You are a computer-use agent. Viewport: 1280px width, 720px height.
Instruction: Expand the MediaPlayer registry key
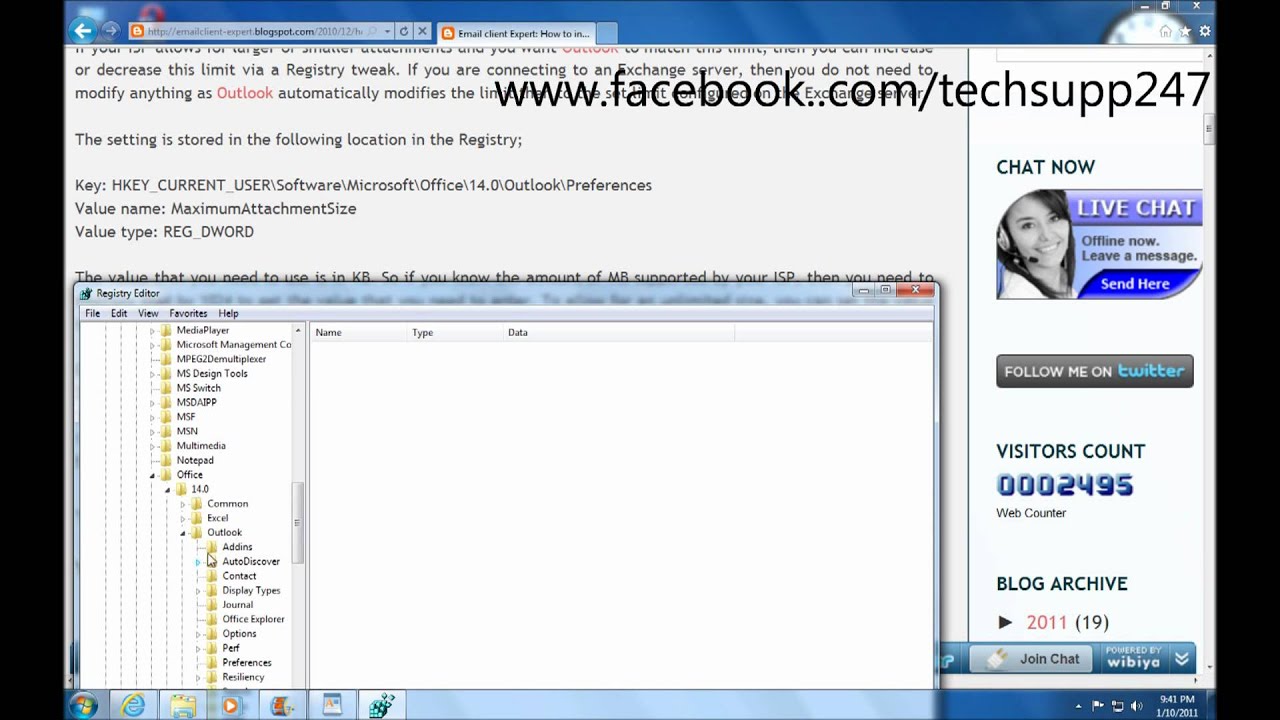[153, 330]
